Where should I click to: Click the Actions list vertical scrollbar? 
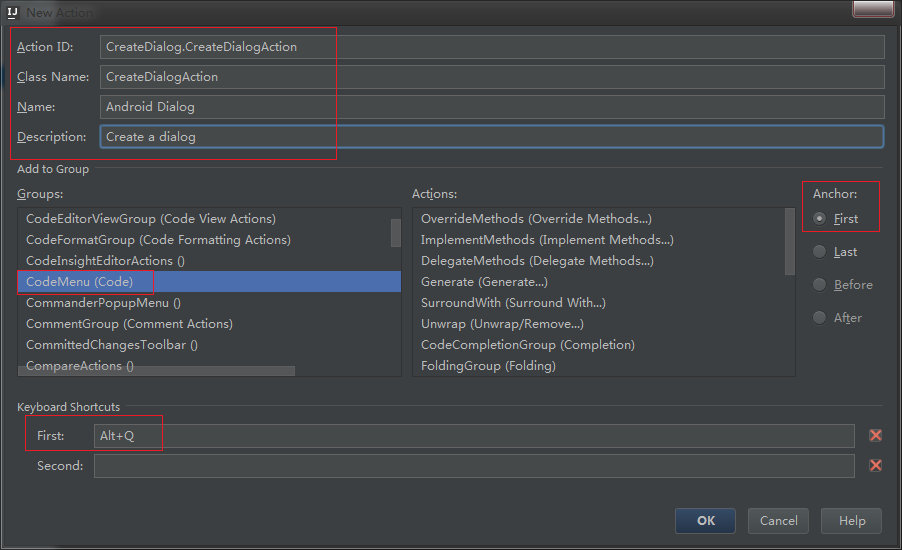790,240
